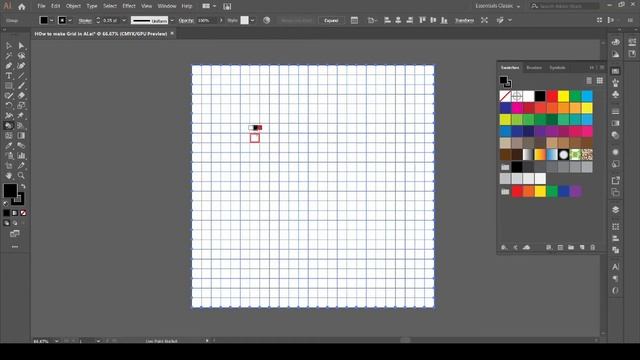
Task: Switch to the Symbols tab
Action: click(557, 68)
